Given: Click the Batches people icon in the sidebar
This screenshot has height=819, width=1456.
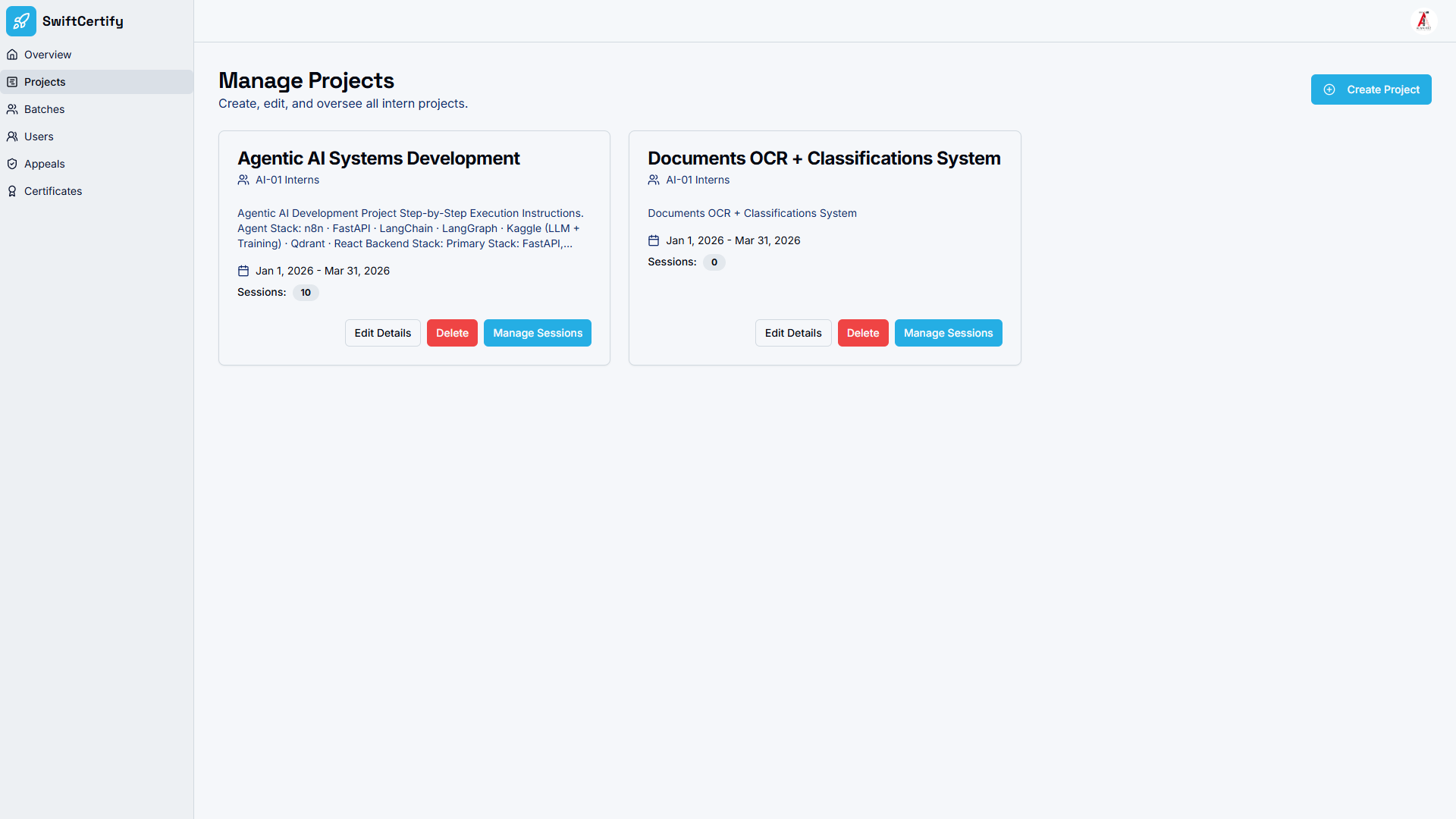Looking at the screenshot, I should pos(12,109).
